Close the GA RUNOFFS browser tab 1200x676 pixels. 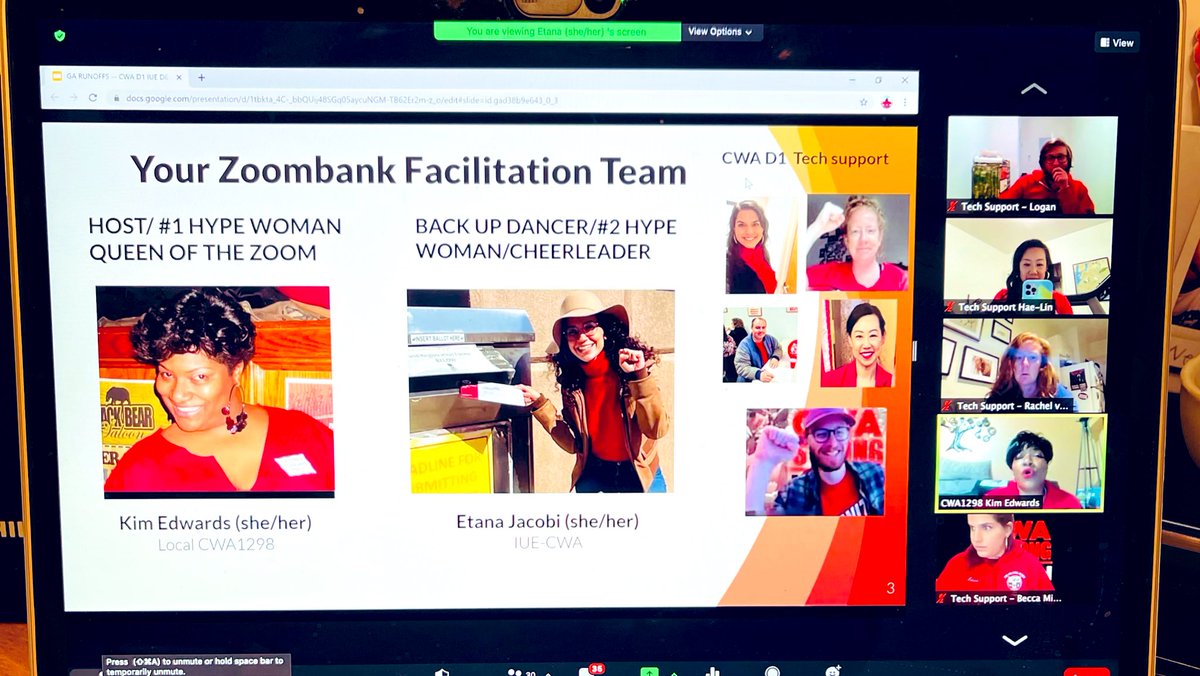click(x=178, y=77)
